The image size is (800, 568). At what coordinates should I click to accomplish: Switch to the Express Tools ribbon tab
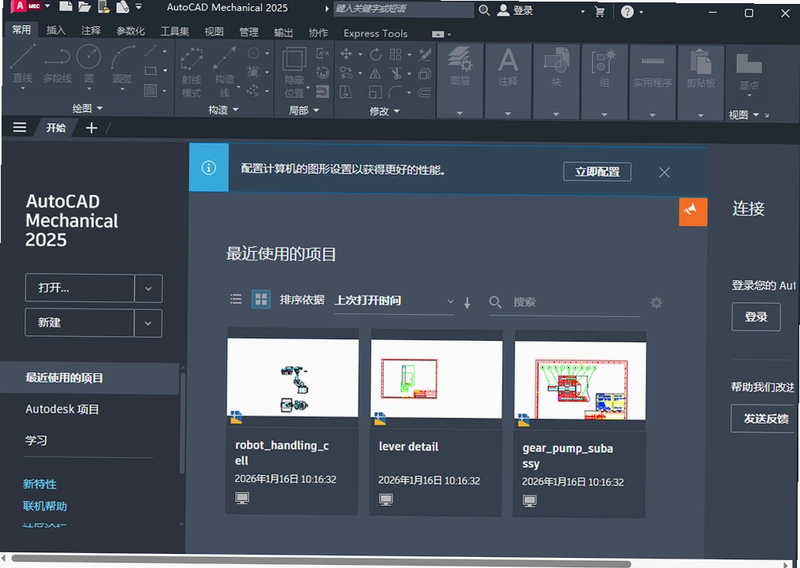(x=376, y=33)
